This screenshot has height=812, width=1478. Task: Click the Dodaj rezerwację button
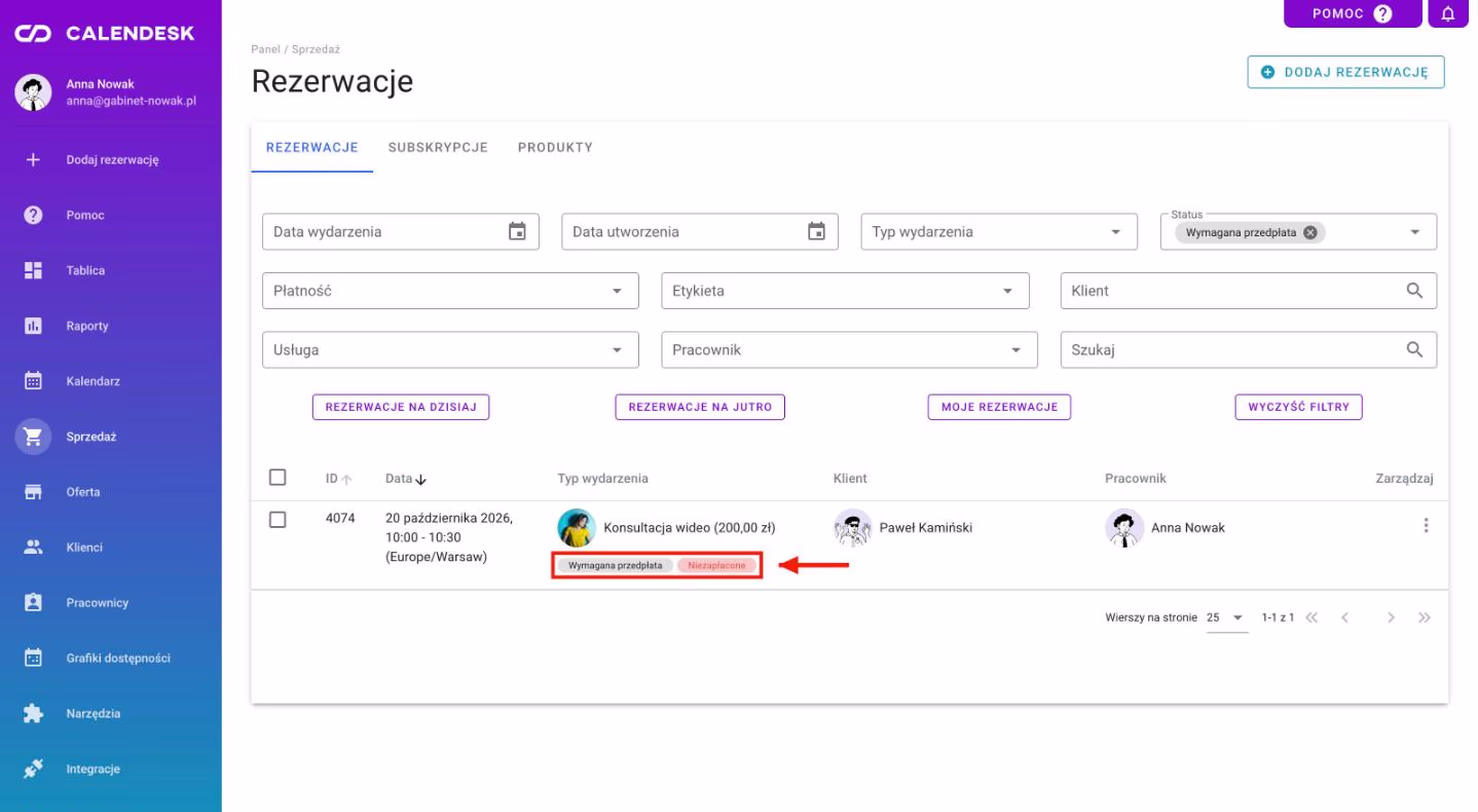[1346, 72]
